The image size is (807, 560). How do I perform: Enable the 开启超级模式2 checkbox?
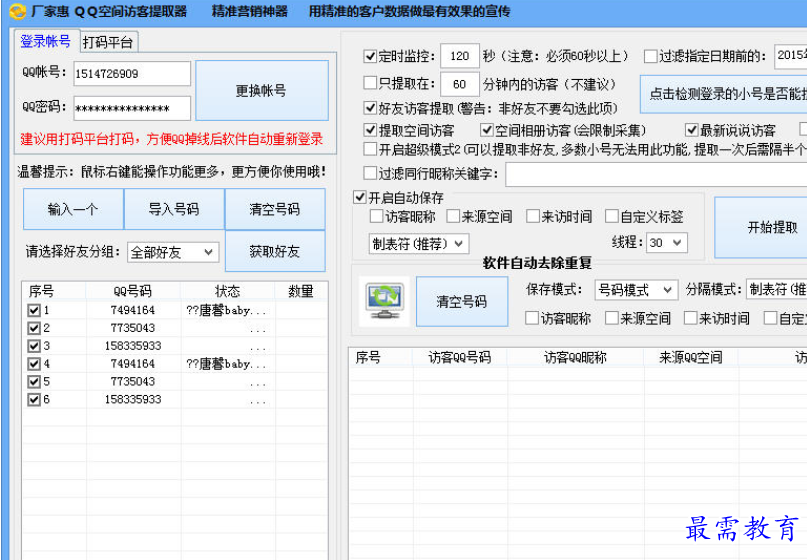(x=370, y=149)
